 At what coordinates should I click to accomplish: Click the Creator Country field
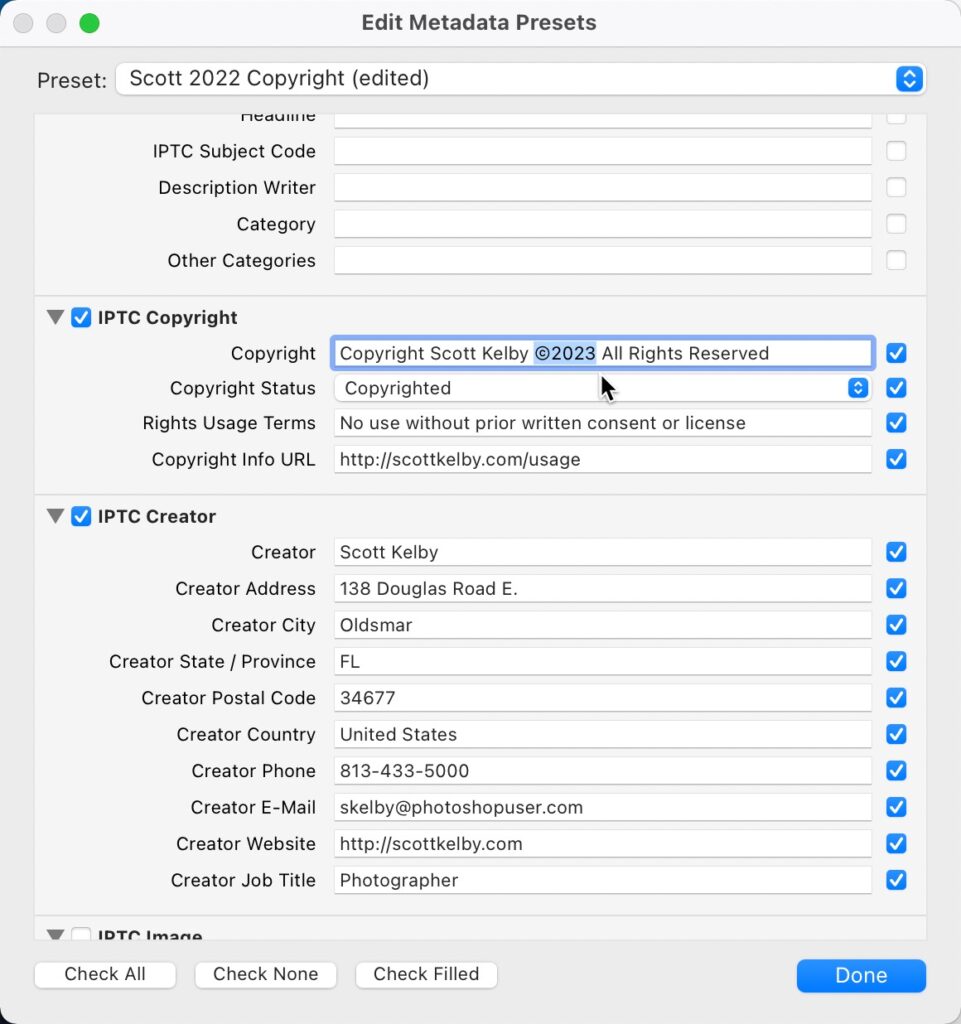(603, 735)
